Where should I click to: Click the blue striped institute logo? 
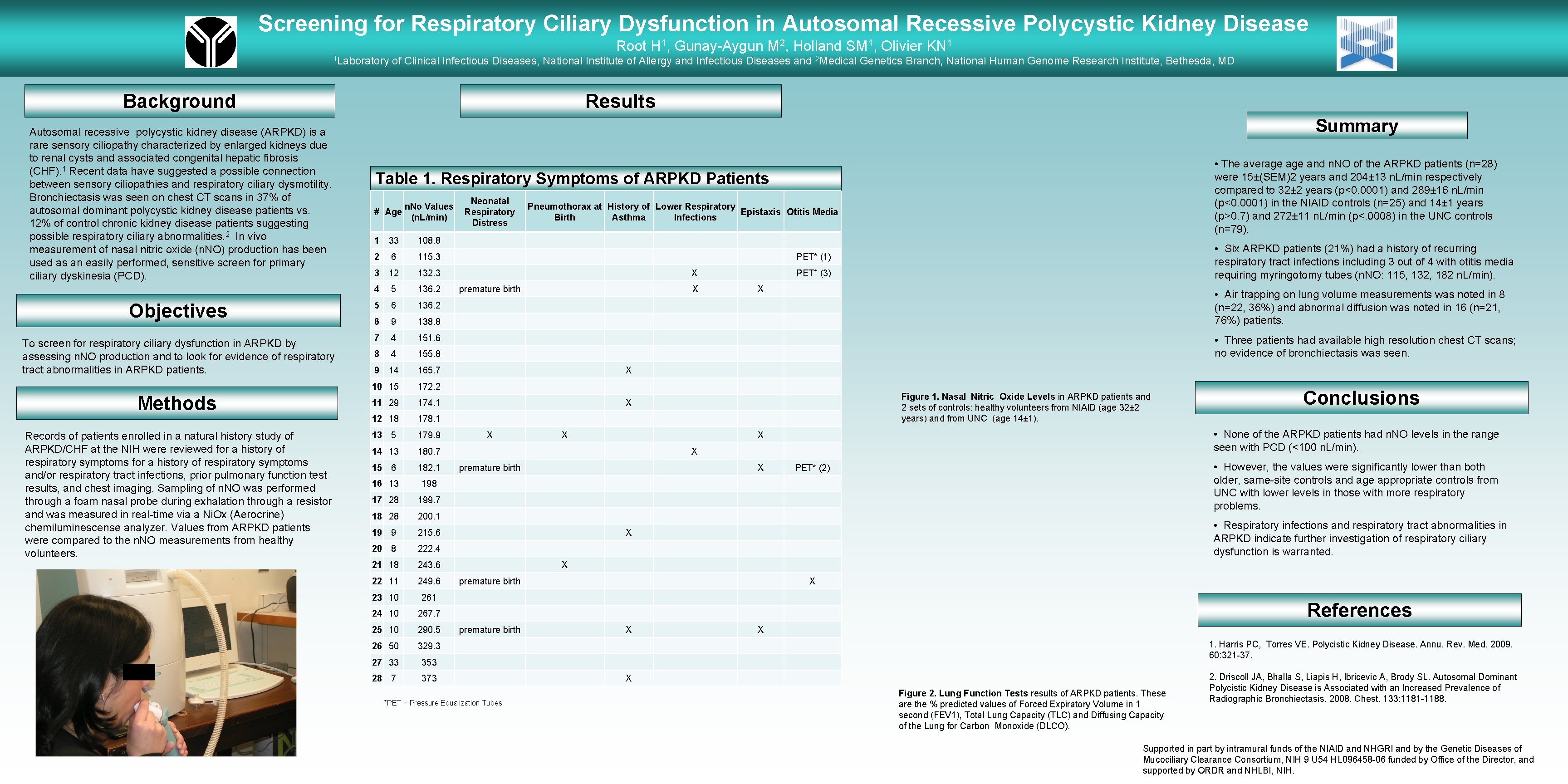click(1366, 43)
